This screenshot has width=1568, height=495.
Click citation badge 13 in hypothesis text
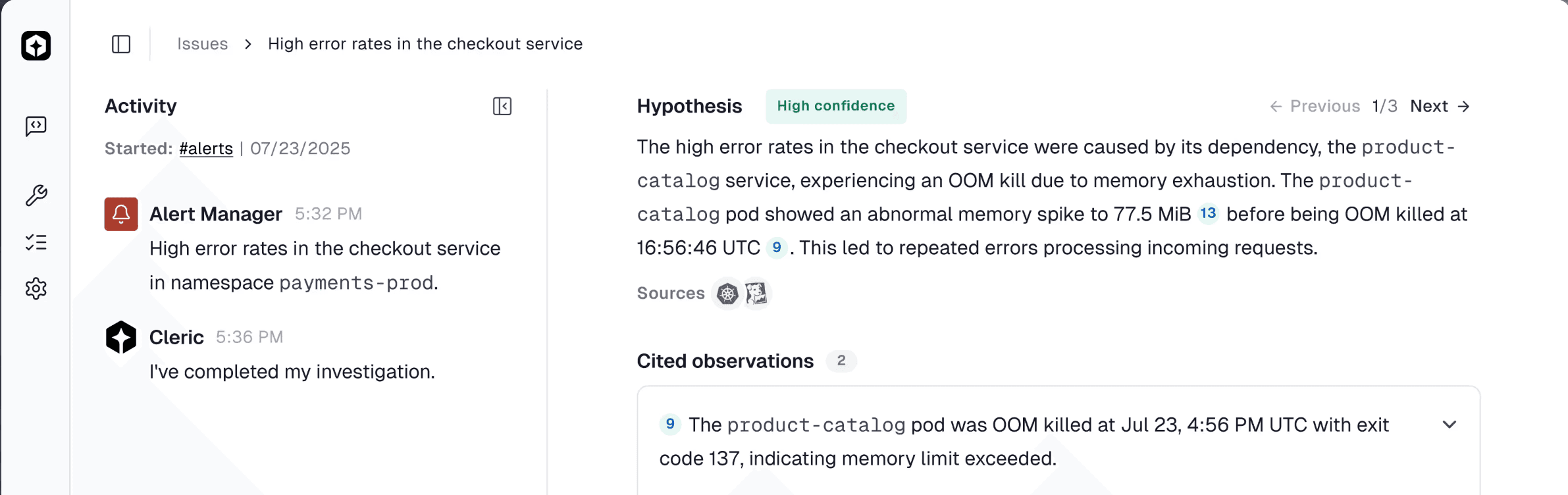coord(1208,213)
